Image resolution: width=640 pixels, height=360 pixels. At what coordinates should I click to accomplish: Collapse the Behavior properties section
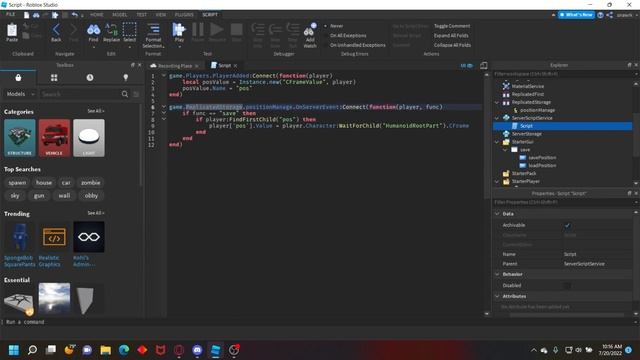coord(497,274)
